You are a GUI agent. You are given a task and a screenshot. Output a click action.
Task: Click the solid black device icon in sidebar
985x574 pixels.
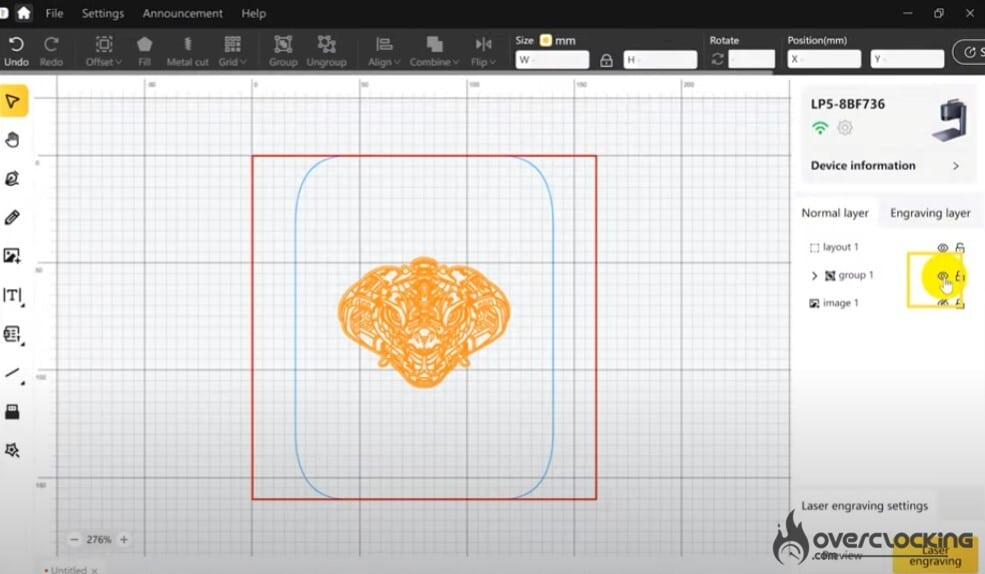(13, 411)
